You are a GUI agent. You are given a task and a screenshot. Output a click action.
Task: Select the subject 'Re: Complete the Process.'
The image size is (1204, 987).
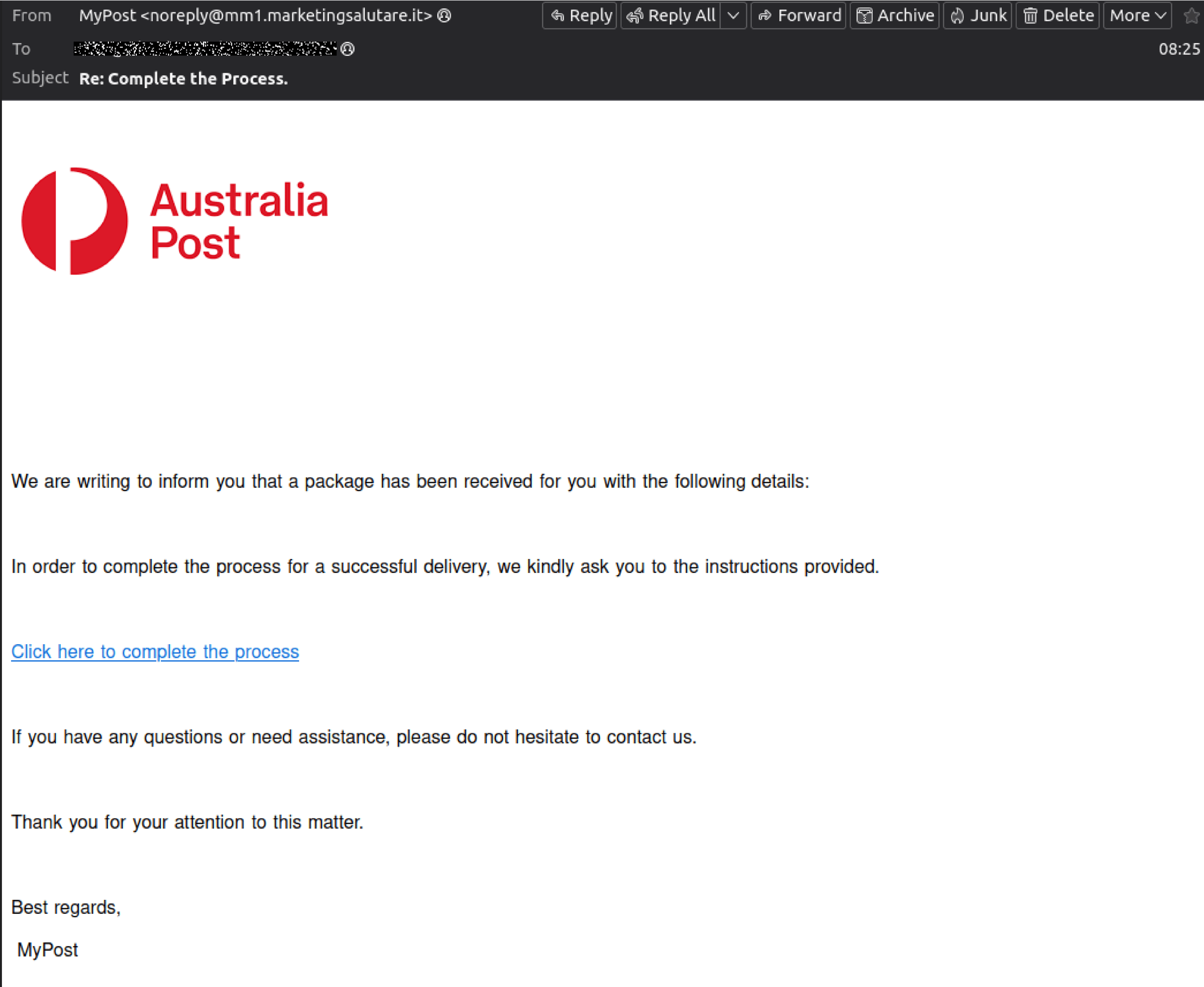(x=183, y=78)
